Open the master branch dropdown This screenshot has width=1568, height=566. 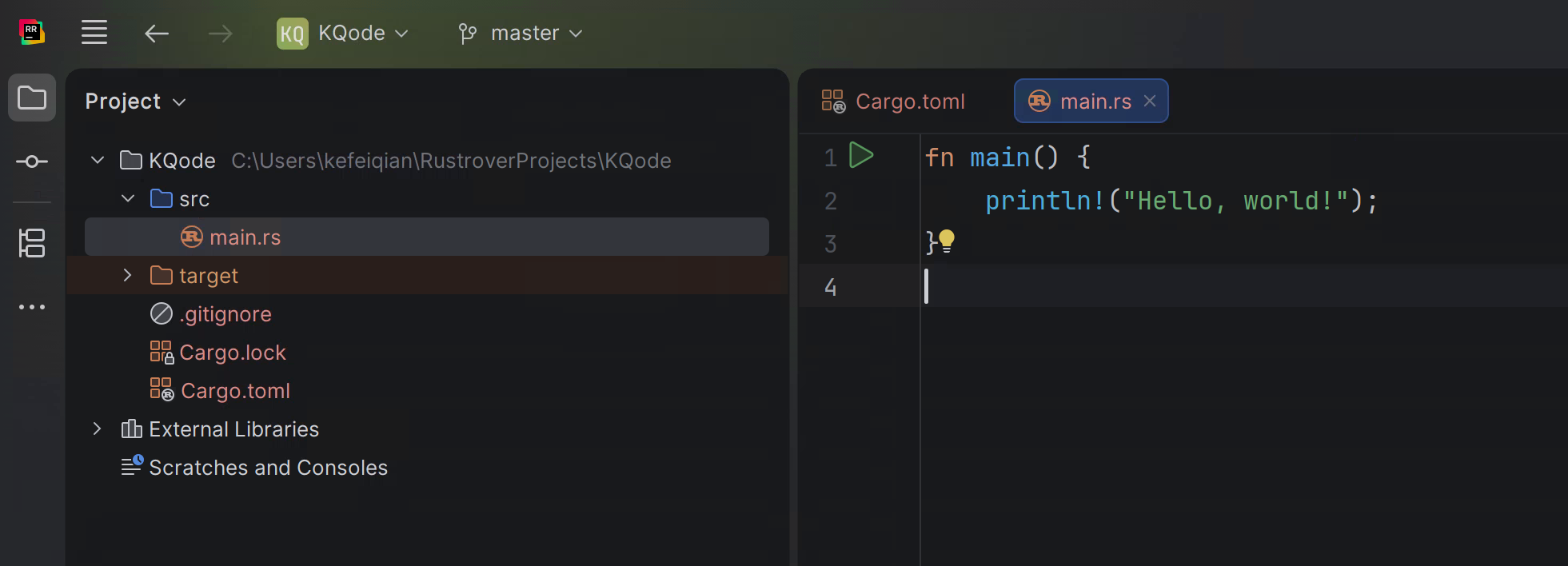(521, 34)
